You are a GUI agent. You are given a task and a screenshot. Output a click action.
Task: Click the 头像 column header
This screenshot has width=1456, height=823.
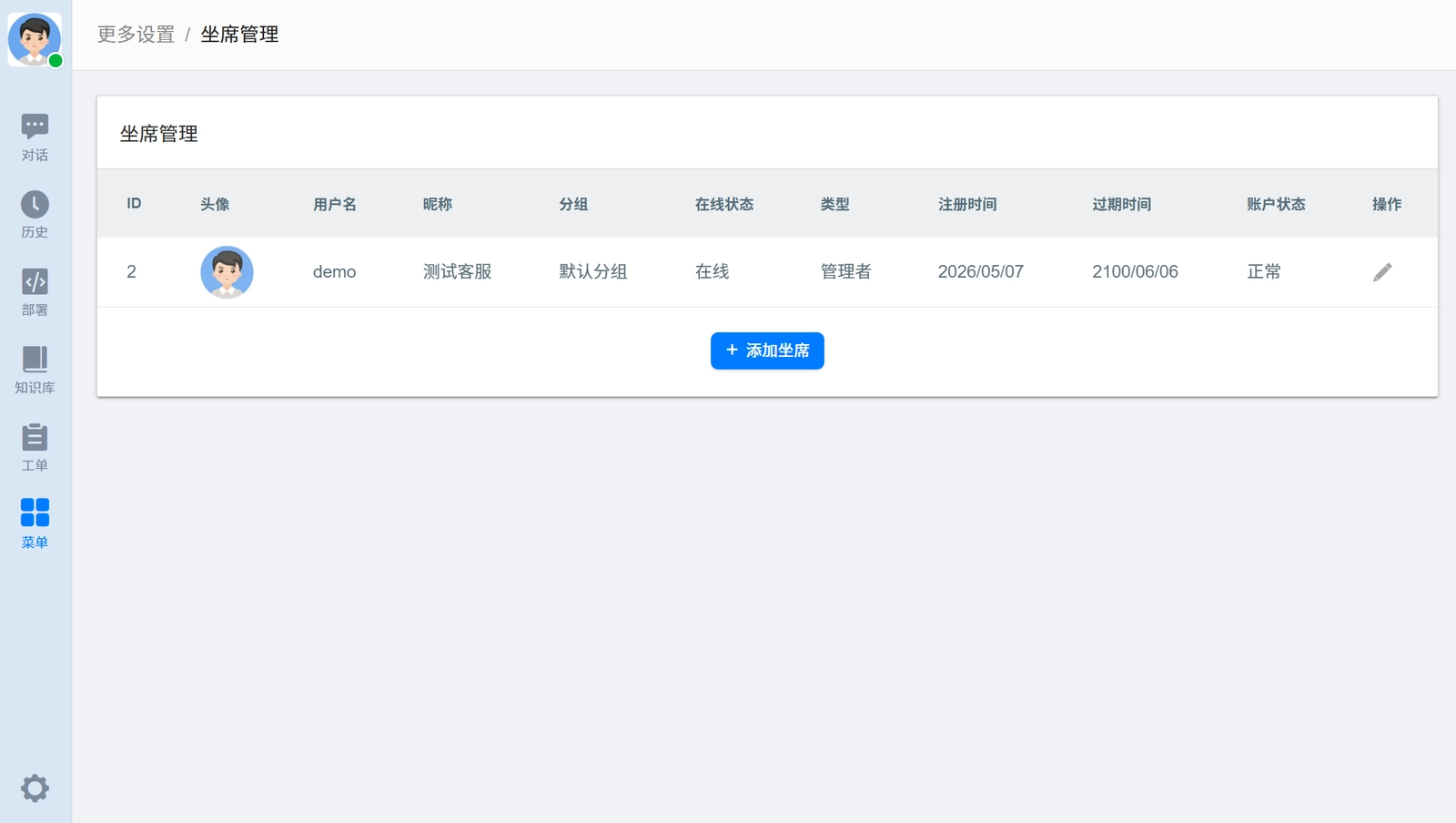(x=215, y=204)
